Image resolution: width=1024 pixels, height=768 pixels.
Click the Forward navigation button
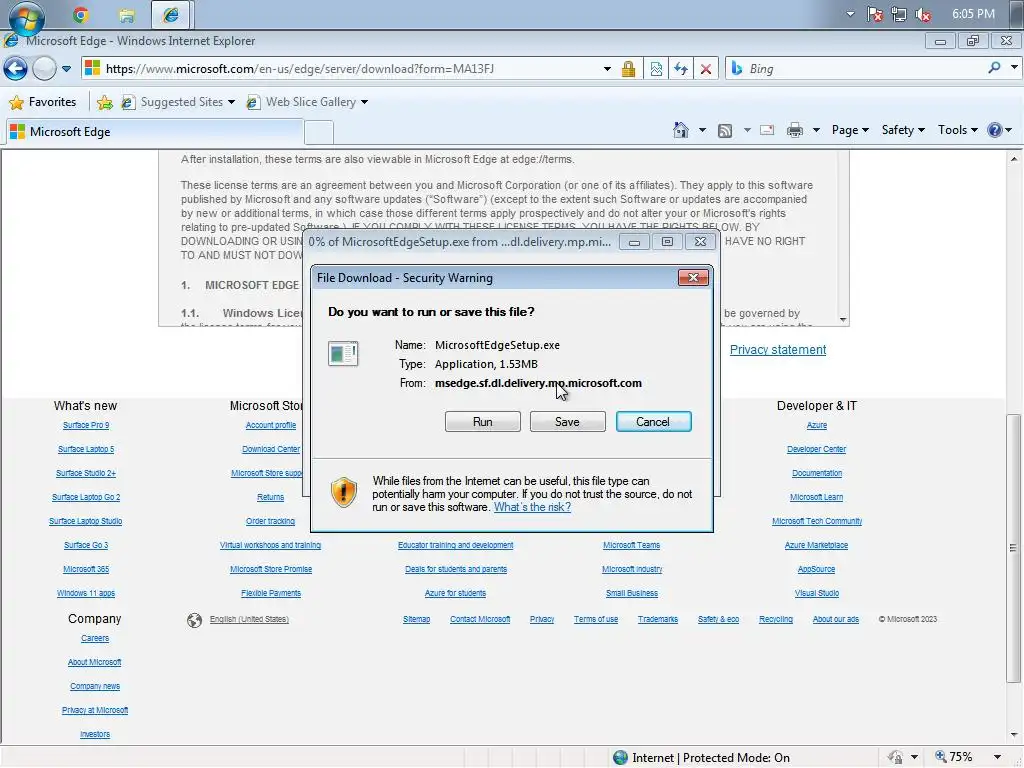tap(44, 69)
